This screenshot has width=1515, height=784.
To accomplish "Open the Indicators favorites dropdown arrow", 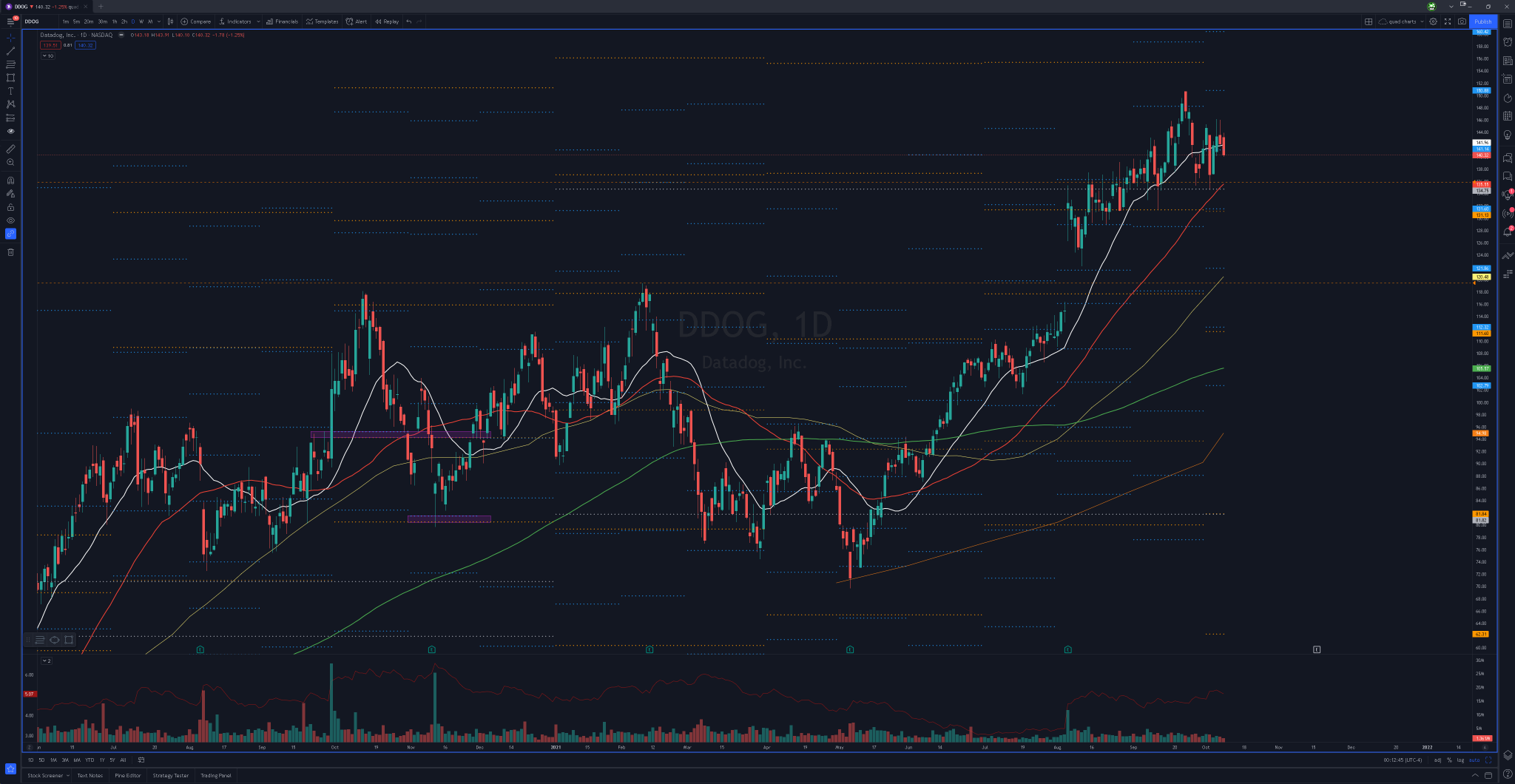I will tap(258, 21).
